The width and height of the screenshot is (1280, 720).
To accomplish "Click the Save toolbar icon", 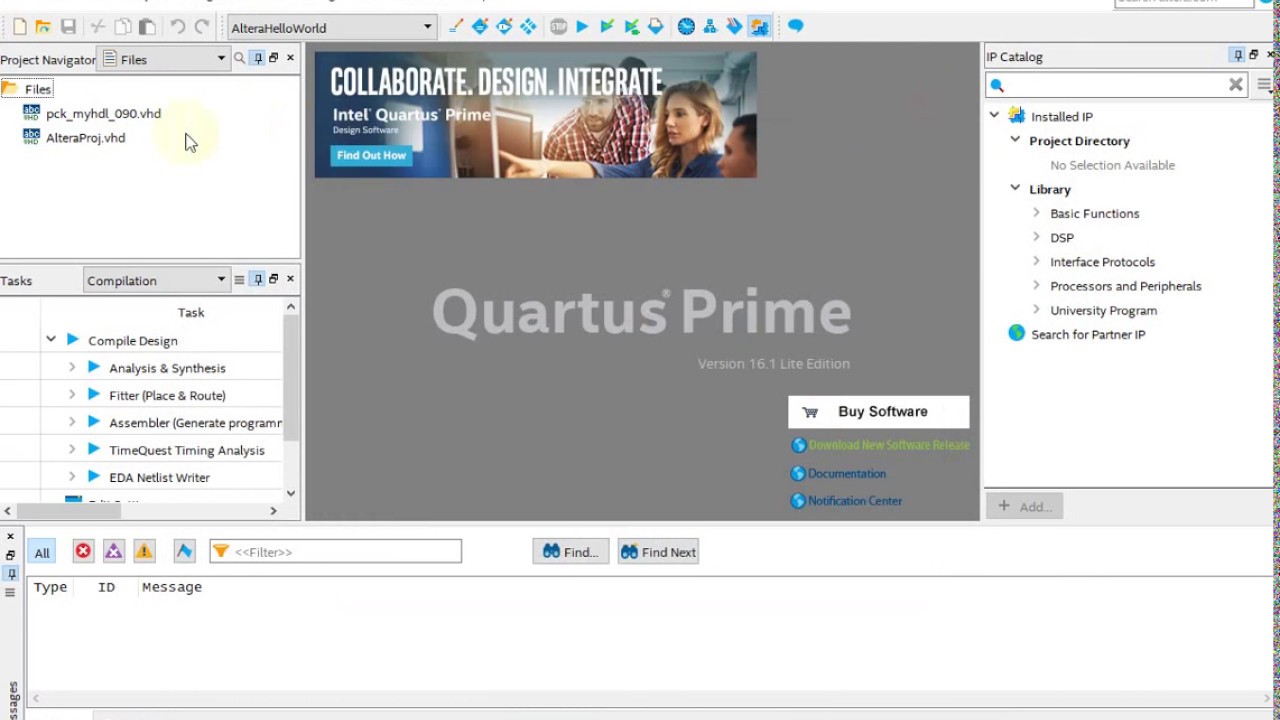I will (x=68, y=27).
